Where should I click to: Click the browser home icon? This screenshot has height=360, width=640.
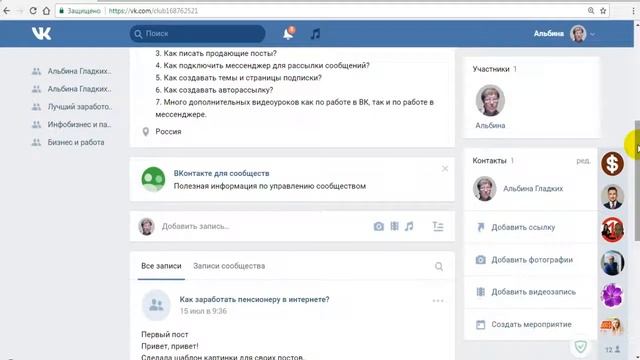pos(46,11)
